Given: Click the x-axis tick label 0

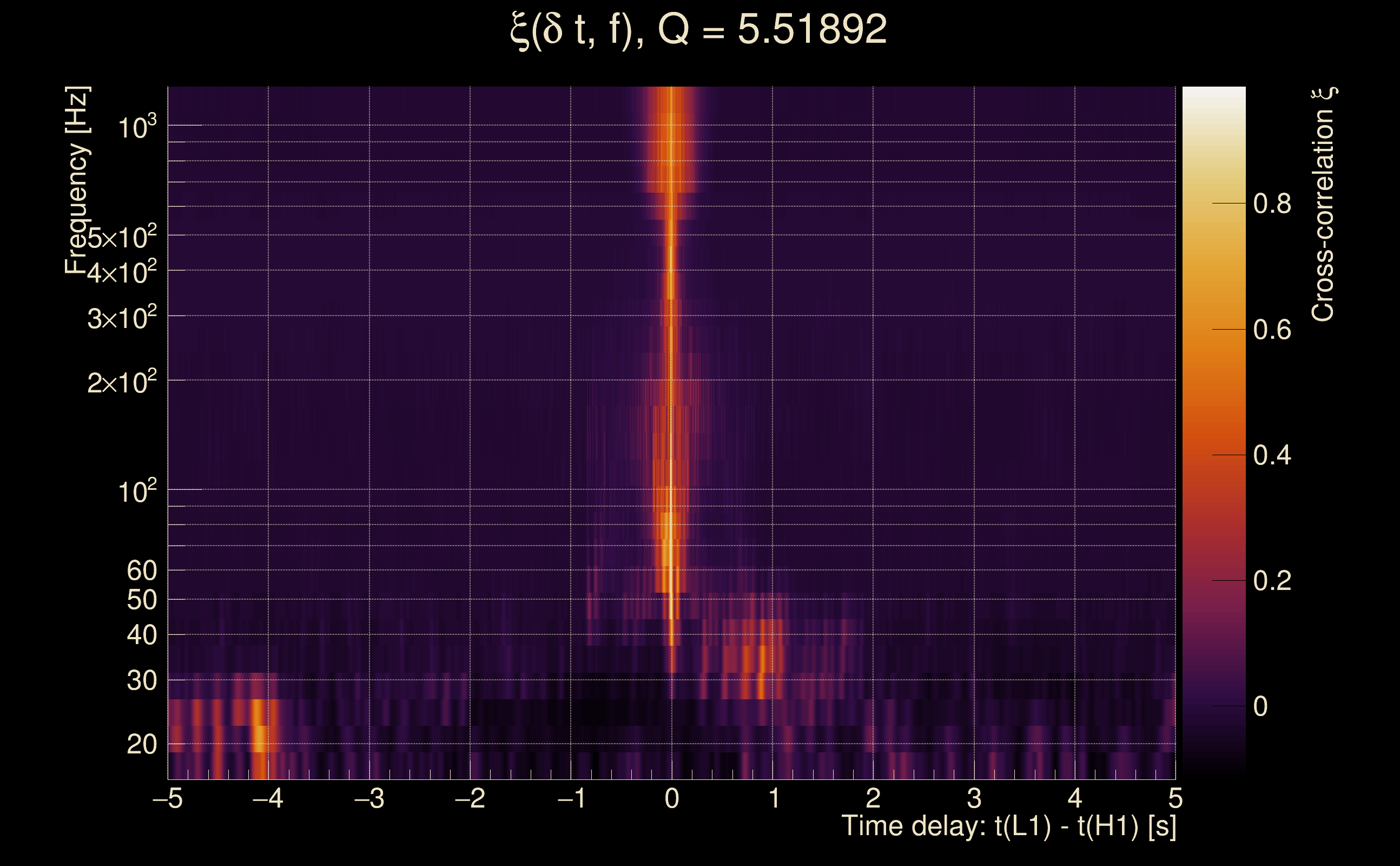Looking at the screenshot, I should pyautogui.click(x=672, y=798).
